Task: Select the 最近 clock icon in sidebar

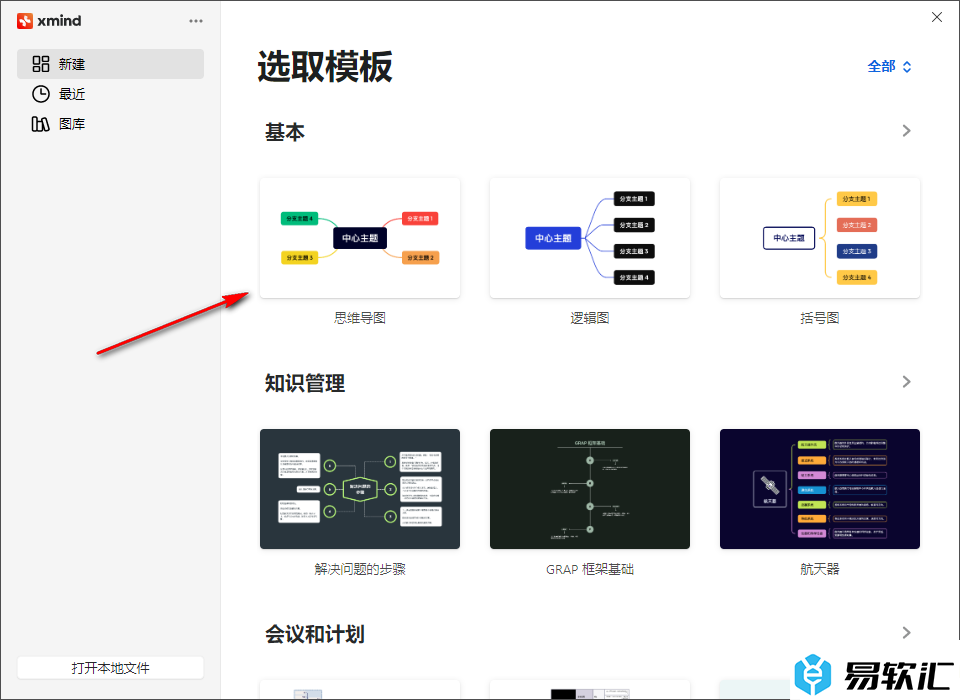Action: point(41,94)
